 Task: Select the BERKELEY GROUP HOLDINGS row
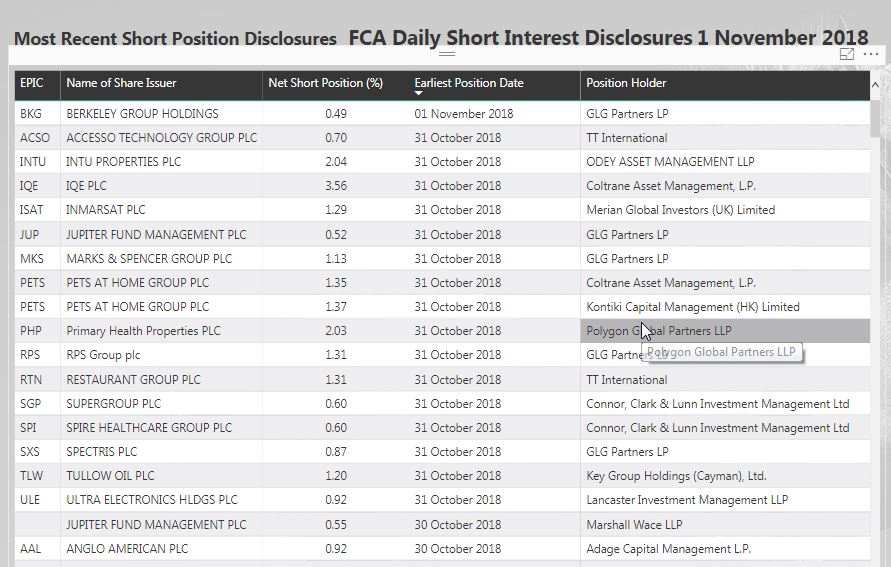coord(142,114)
